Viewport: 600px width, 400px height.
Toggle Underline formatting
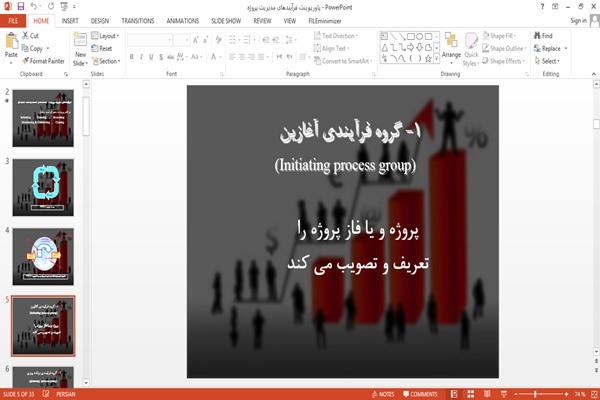(x=151, y=57)
